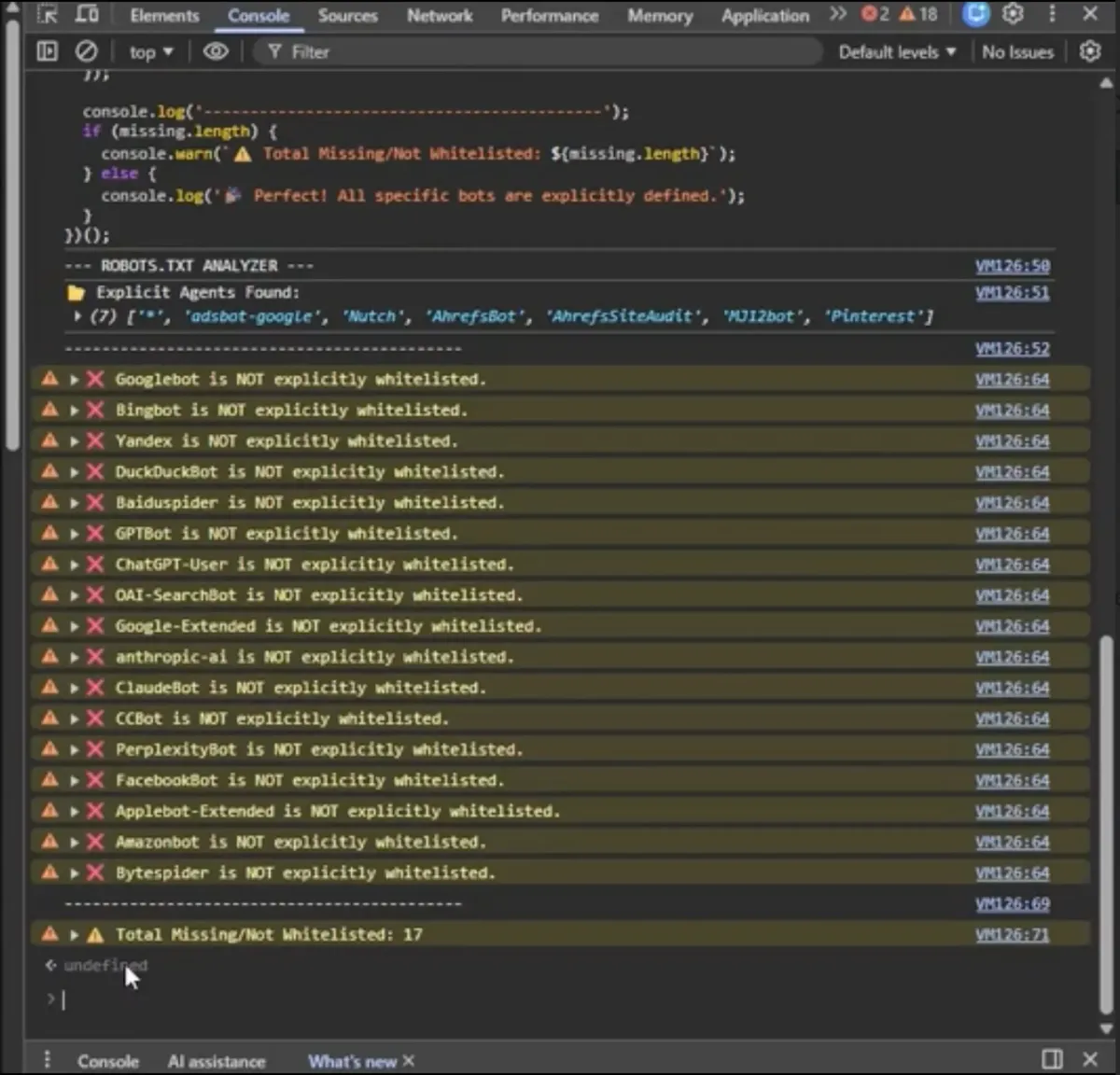Expand the ClaudeBot warning entry
1120x1075 pixels.
pyautogui.click(x=74, y=688)
